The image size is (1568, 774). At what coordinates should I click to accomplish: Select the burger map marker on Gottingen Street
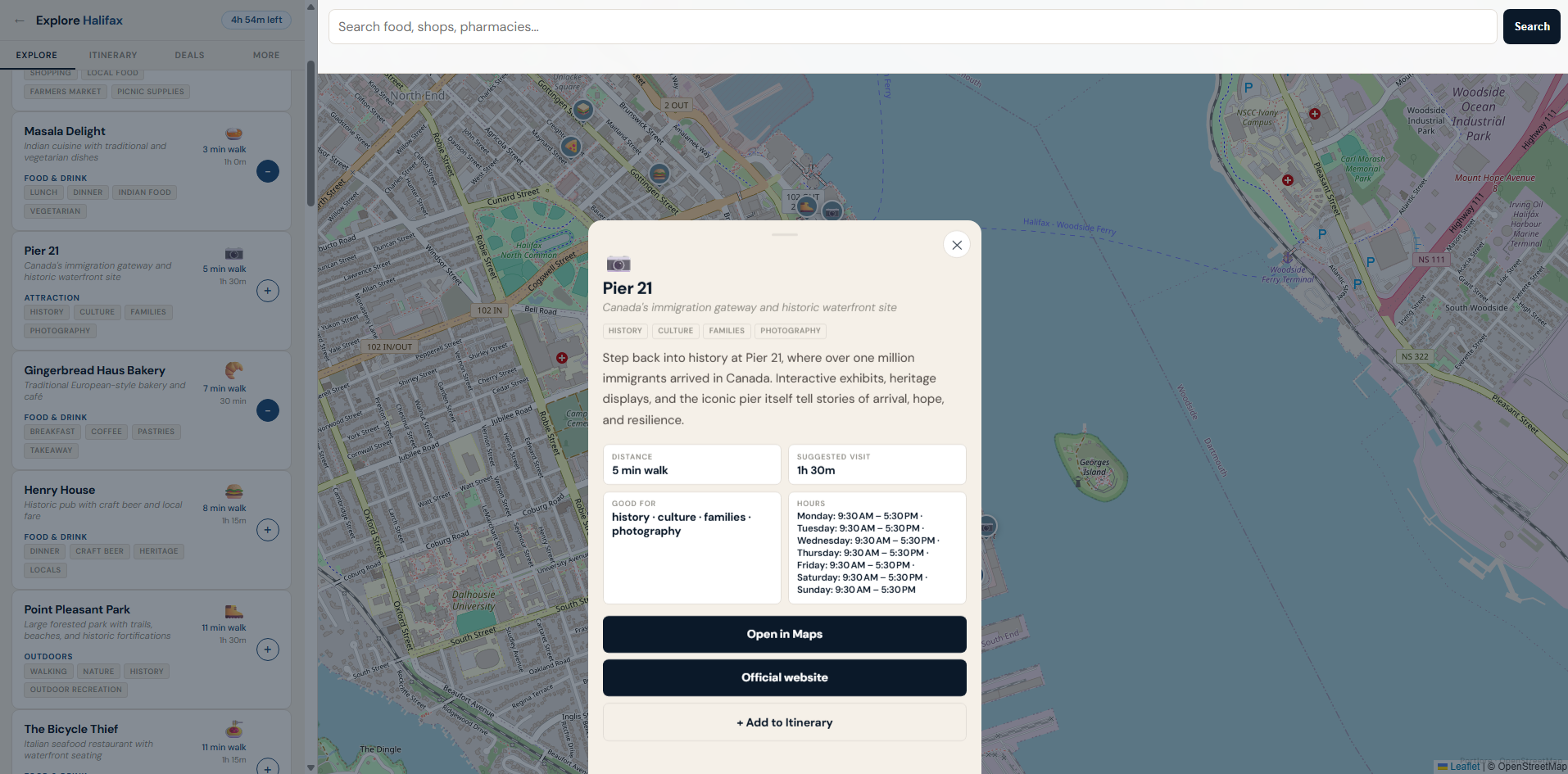click(x=659, y=174)
